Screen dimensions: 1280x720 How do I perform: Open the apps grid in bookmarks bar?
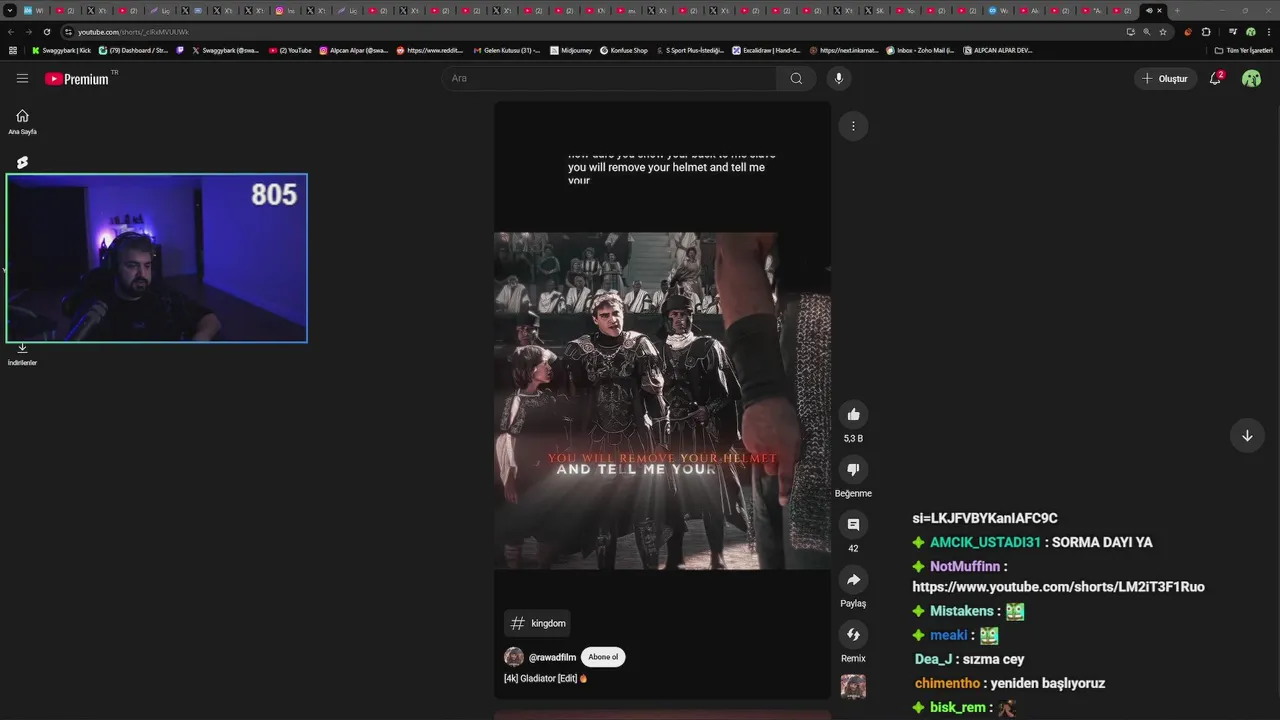(x=12, y=50)
